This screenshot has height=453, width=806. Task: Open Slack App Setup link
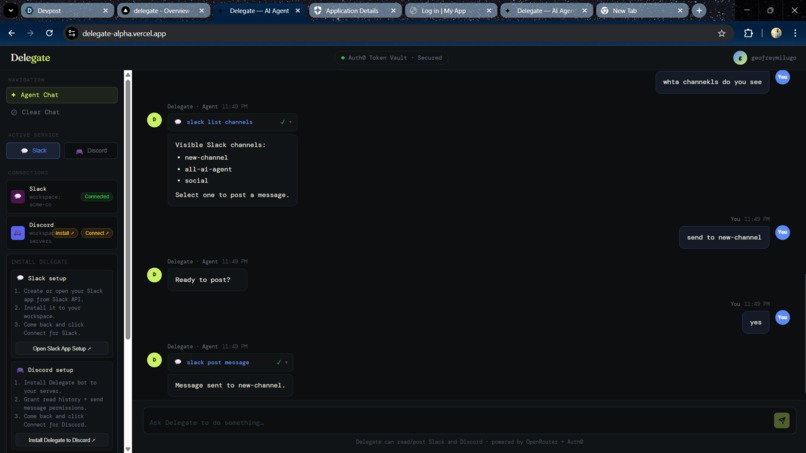[x=62, y=349]
